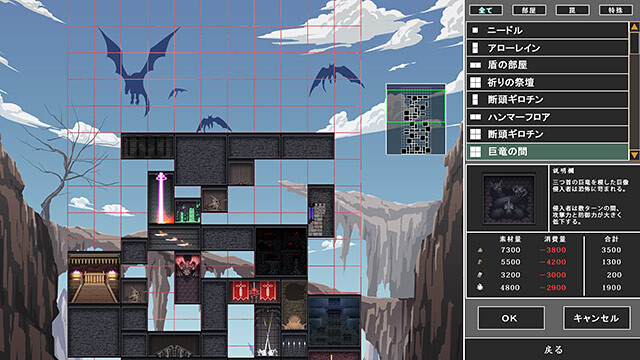Click the green glowing room tile
Image resolution: width=640 pixels, height=360 pixels.
point(188,211)
